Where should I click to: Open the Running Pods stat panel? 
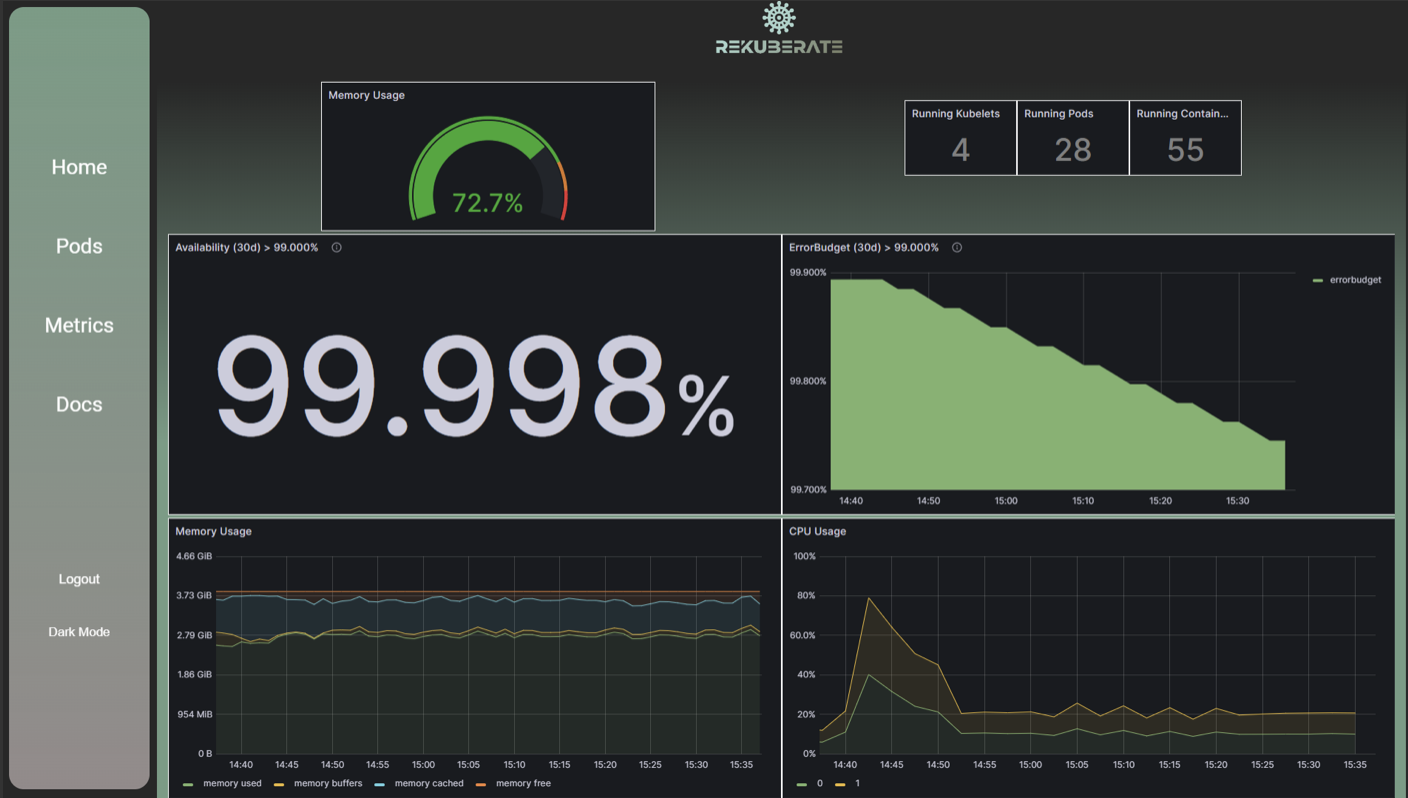(1073, 138)
